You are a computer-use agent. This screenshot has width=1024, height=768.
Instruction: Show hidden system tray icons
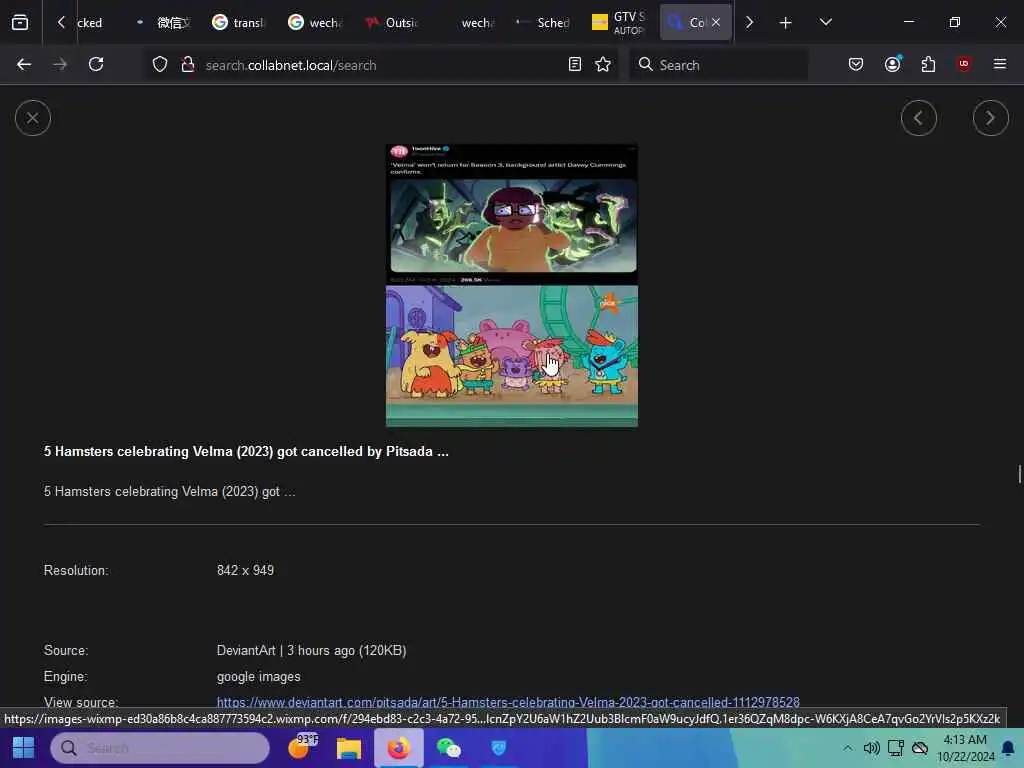coord(847,748)
